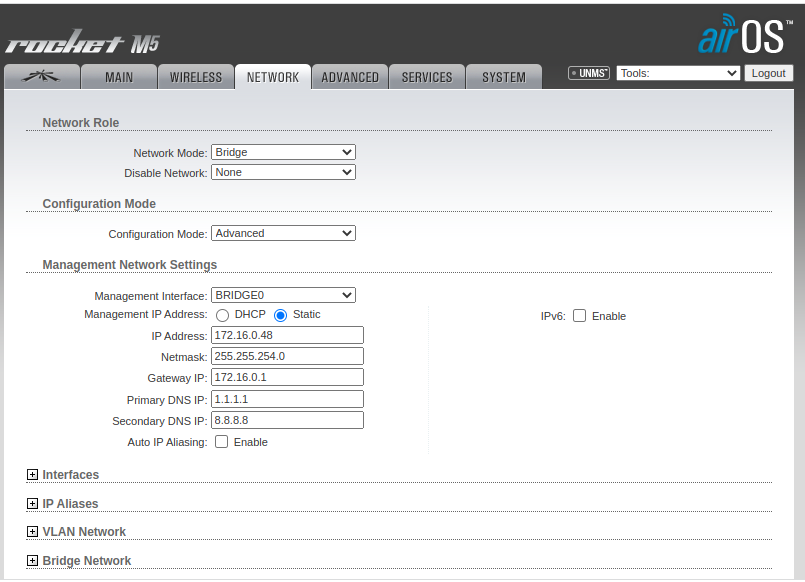Open the Configuration Mode dropdown
The image size is (805, 582).
point(283,234)
